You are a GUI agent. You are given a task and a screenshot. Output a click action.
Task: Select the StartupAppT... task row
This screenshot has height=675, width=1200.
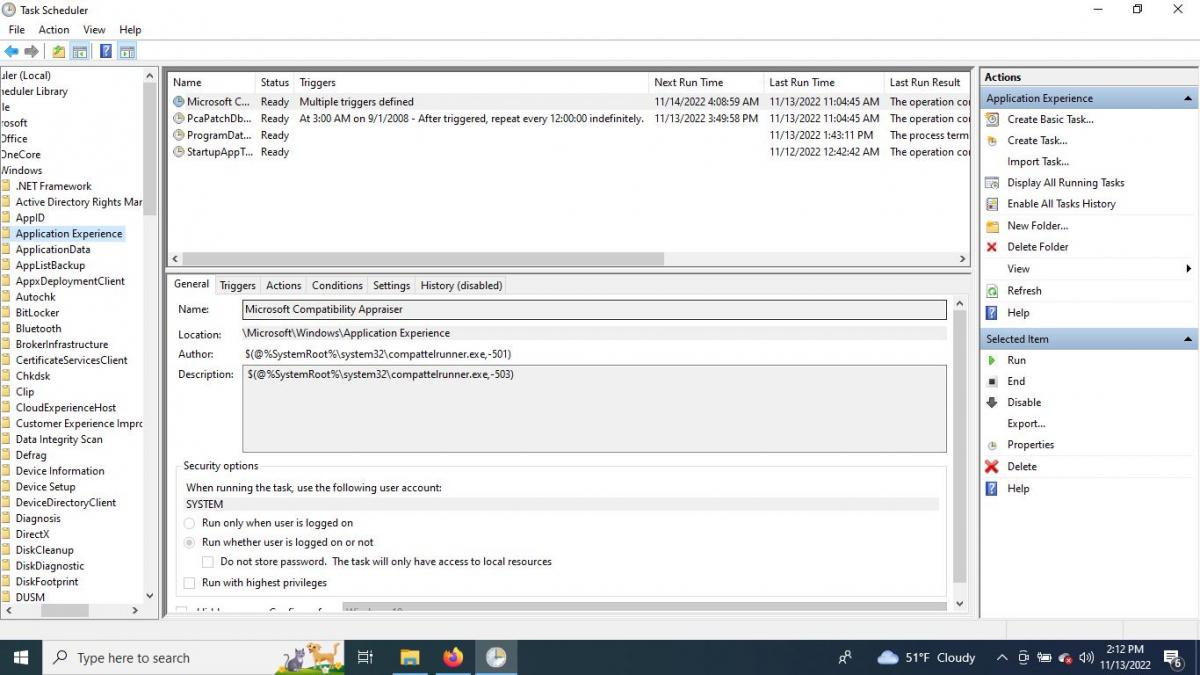tap(569, 152)
